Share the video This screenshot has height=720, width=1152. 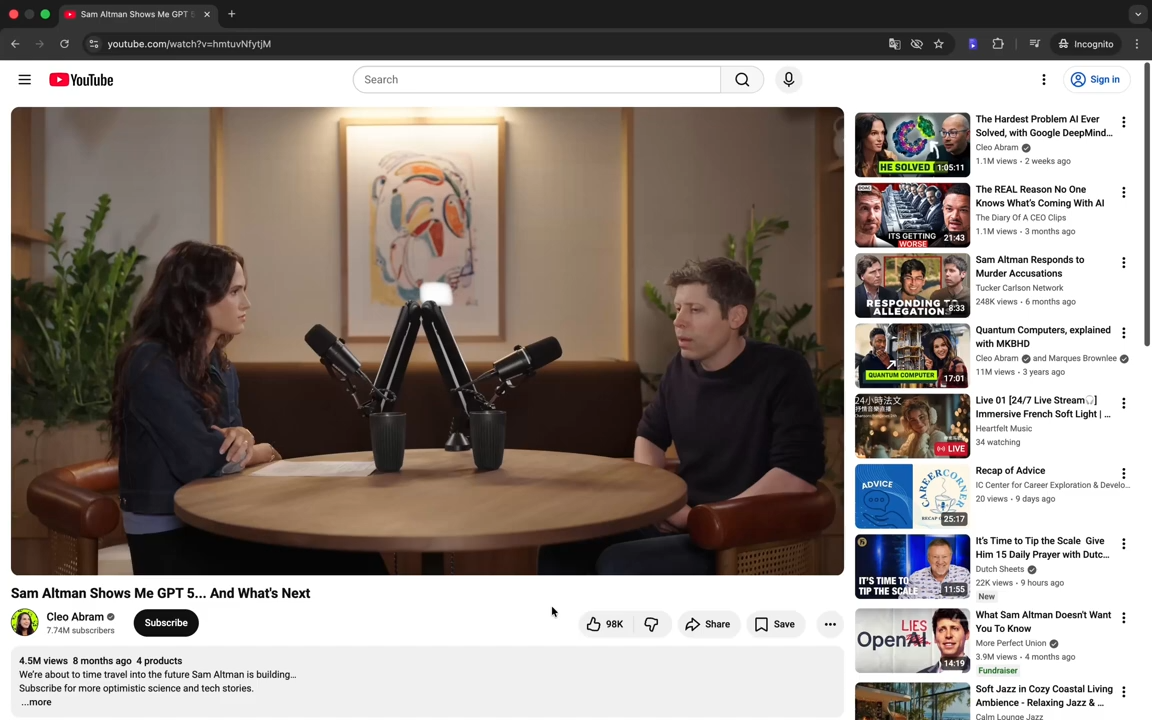708,624
